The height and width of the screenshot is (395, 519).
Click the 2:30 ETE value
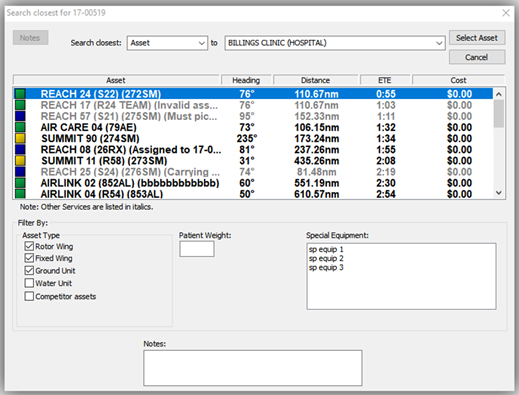(386, 183)
